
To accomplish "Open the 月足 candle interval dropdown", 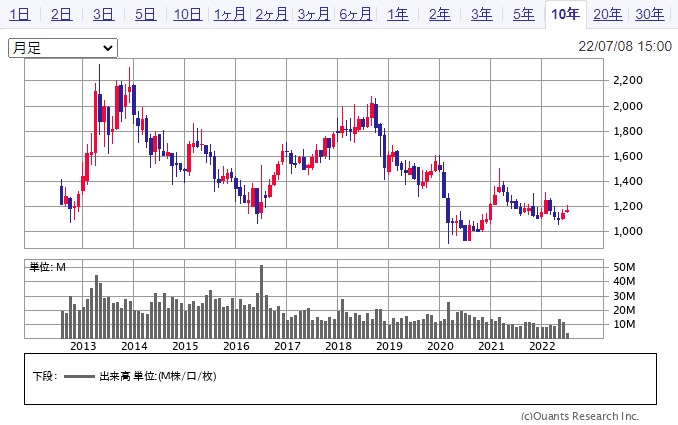I will pyautogui.click(x=63, y=48).
